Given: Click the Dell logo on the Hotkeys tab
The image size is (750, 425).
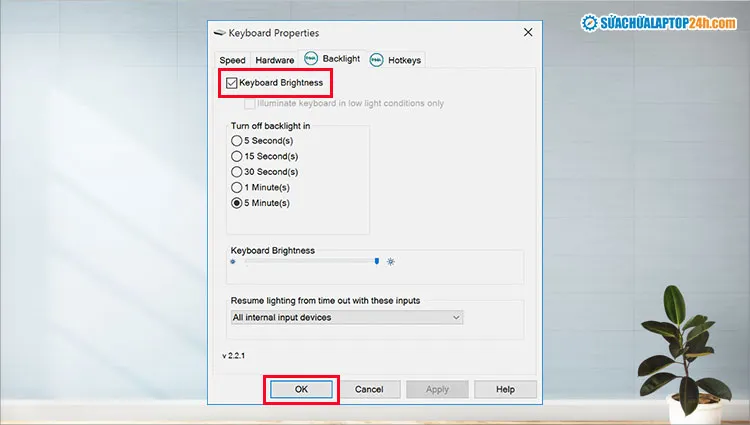Looking at the screenshot, I should click(x=377, y=59).
